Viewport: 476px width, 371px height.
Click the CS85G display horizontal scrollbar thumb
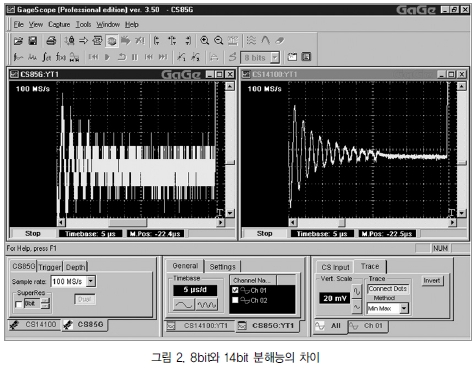tap(128, 222)
